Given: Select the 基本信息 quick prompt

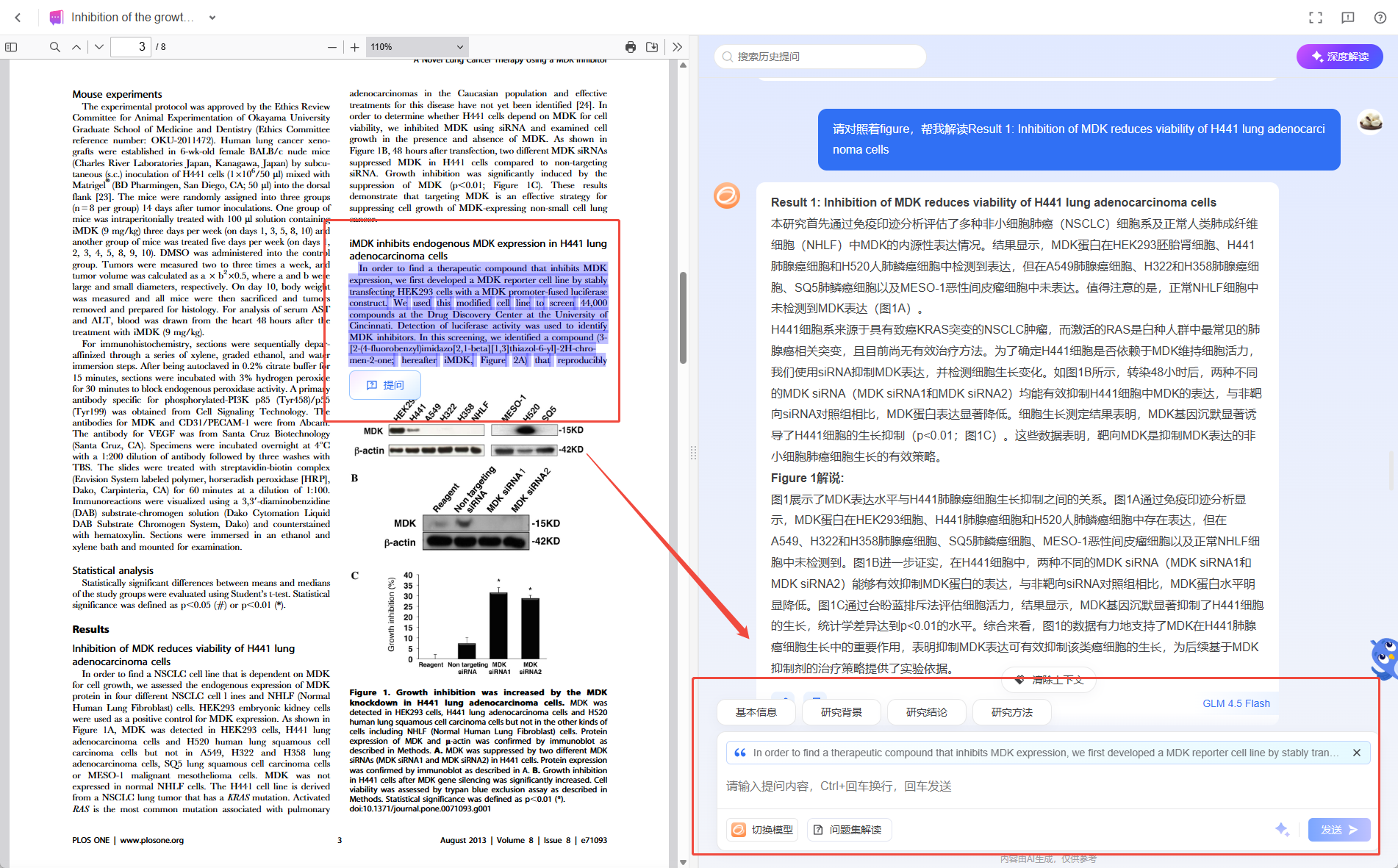Looking at the screenshot, I should coord(756,712).
